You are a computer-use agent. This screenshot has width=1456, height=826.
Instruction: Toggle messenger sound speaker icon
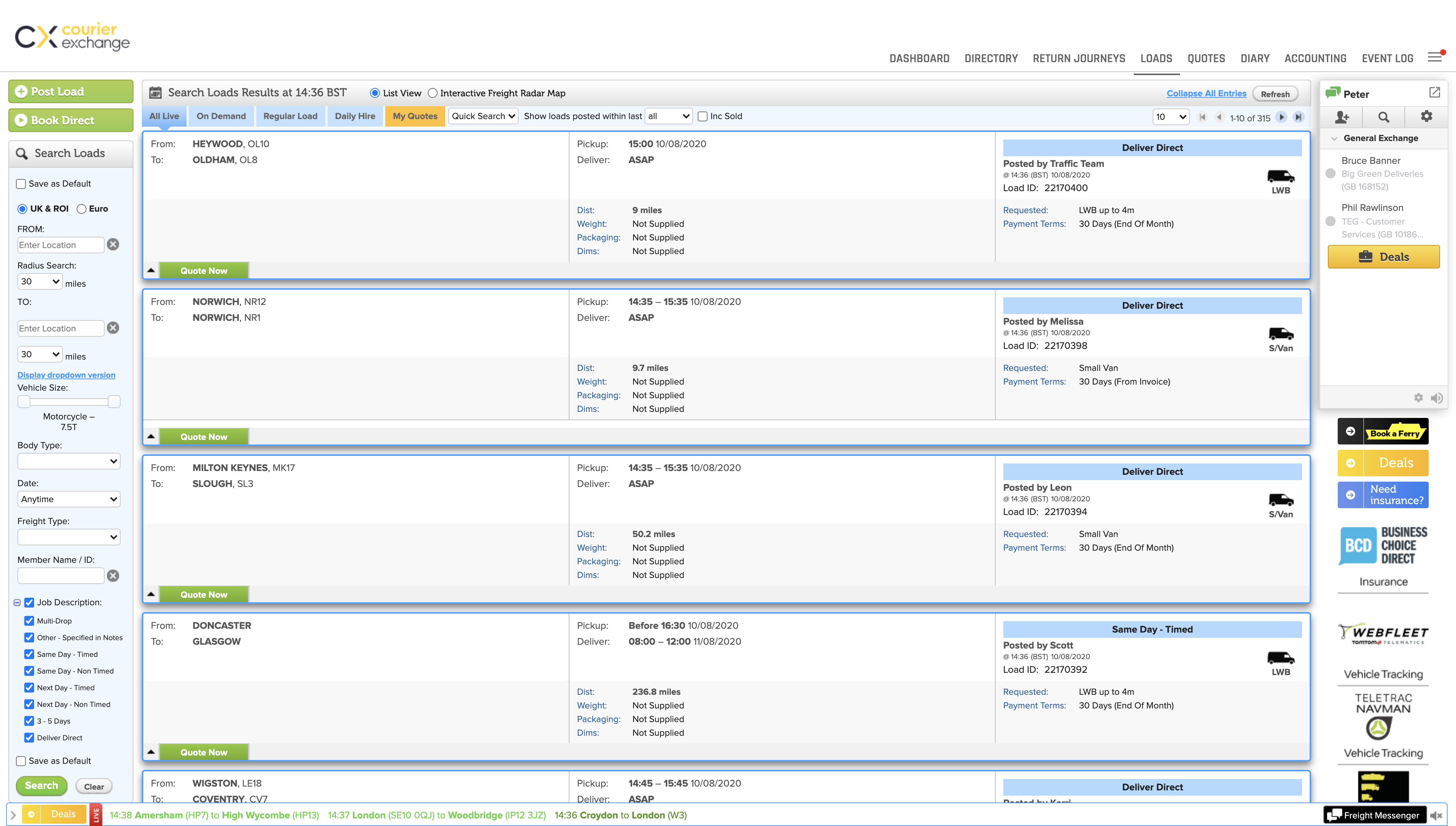click(x=1437, y=398)
